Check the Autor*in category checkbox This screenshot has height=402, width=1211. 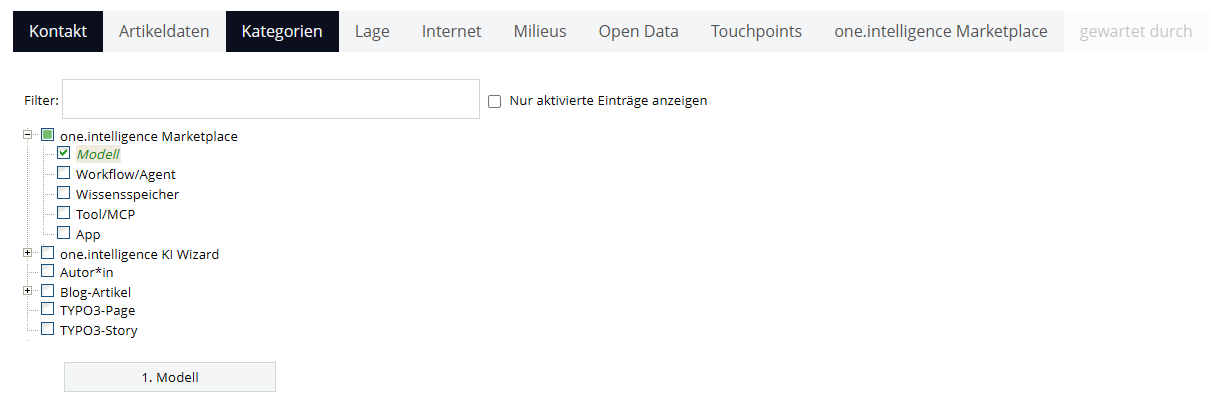[x=47, y=271]
